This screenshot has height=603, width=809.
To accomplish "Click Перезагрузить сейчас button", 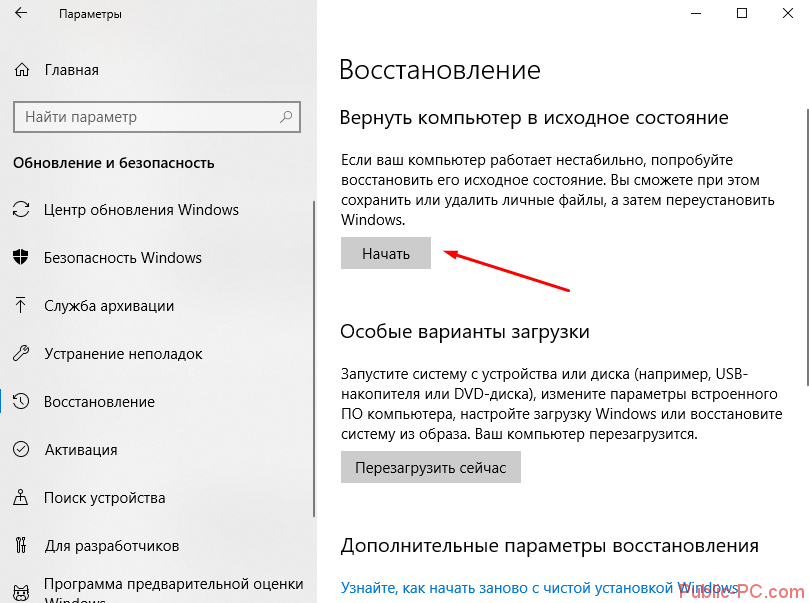I will pos(430,467).
